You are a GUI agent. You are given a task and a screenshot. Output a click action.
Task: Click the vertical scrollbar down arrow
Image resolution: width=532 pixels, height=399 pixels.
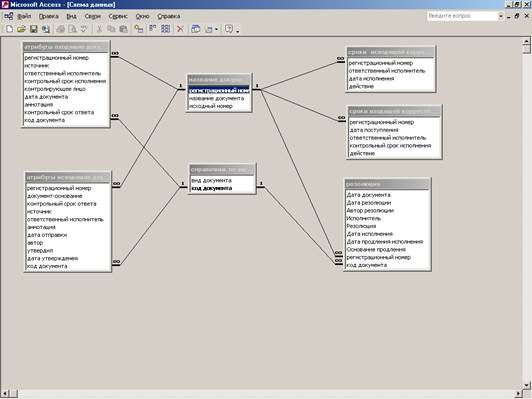pyautogui.click(x=527, y=386)
